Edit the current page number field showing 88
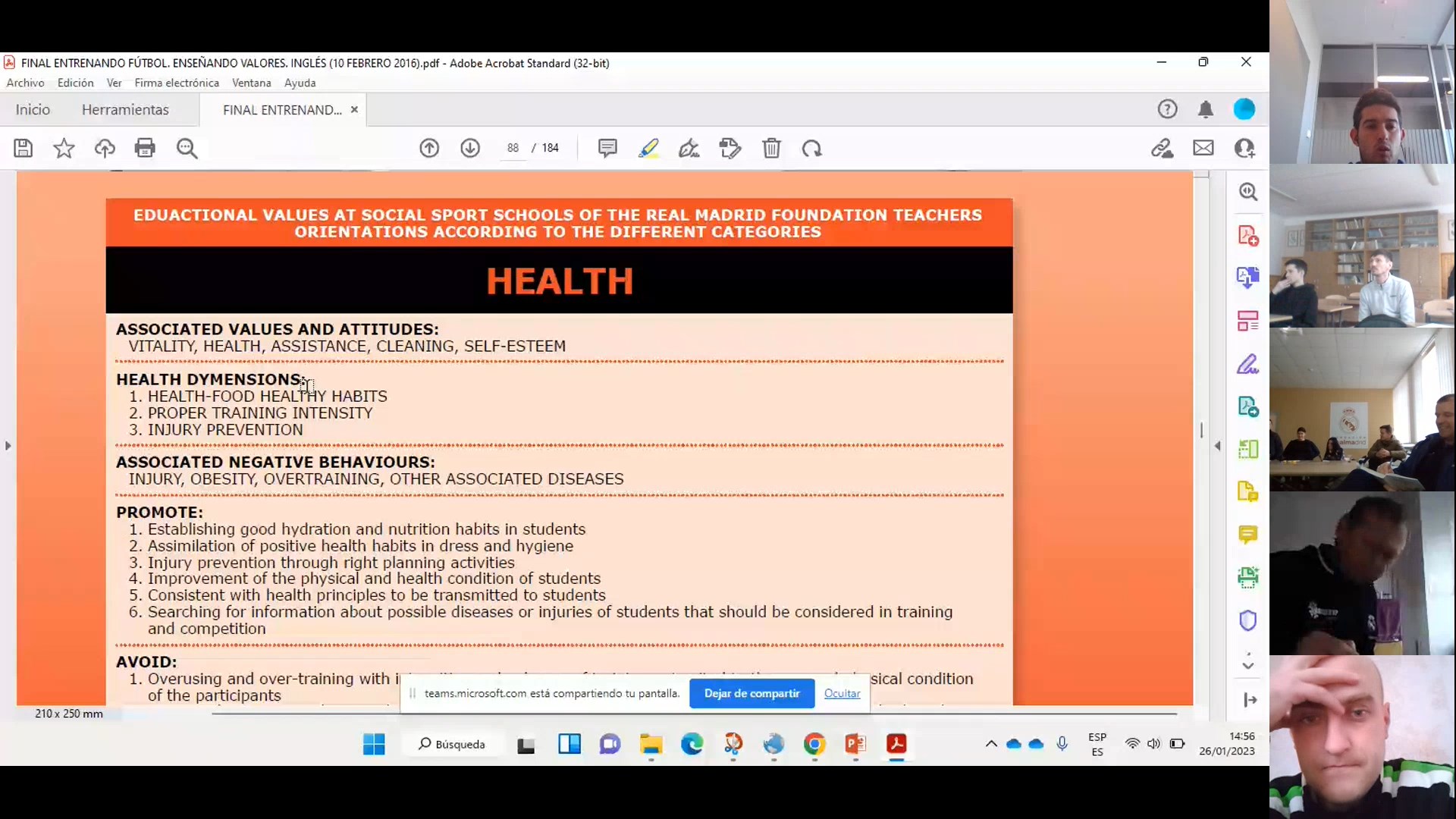The width and height of the screenshot is (1456, 819). pos(513,148)
